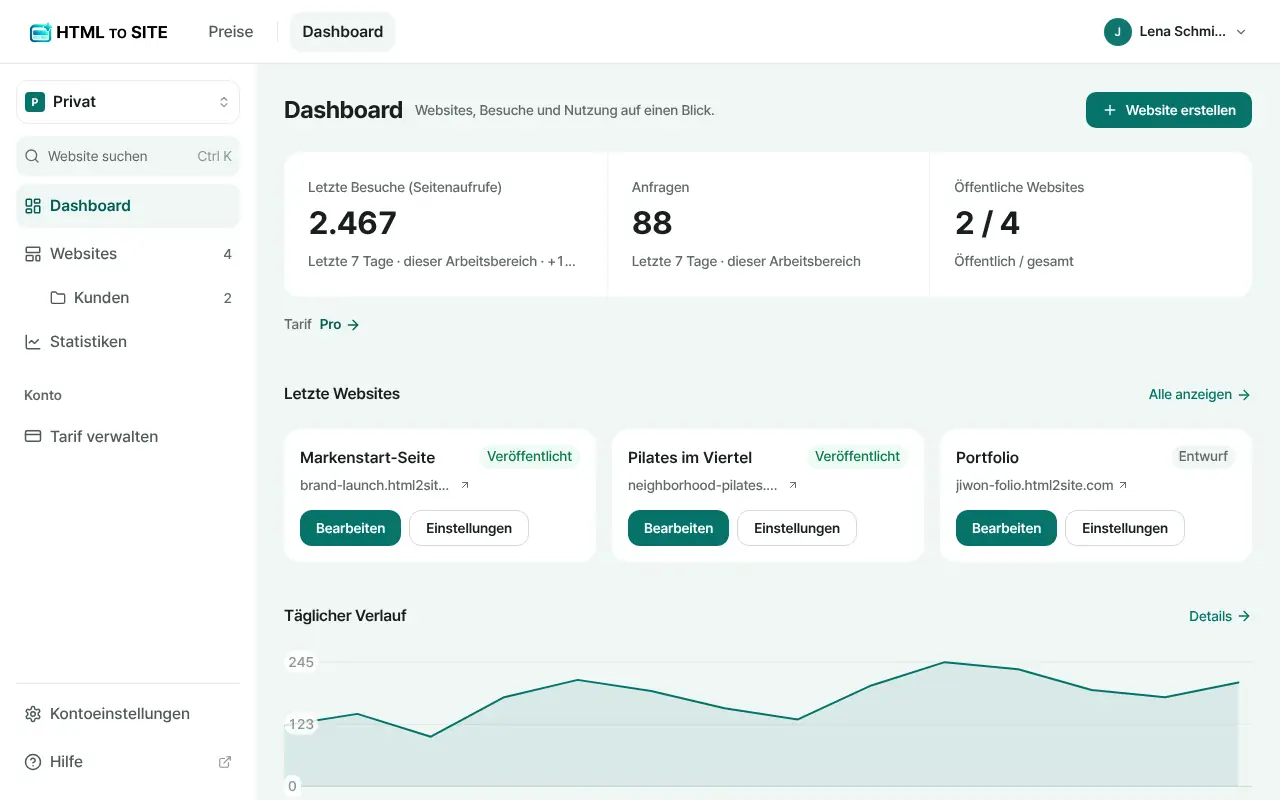The image size is (1280, 800).
Task: Open the jiwon-folio.html2site.com external link icon
Action: click(x=1123, y=485)
